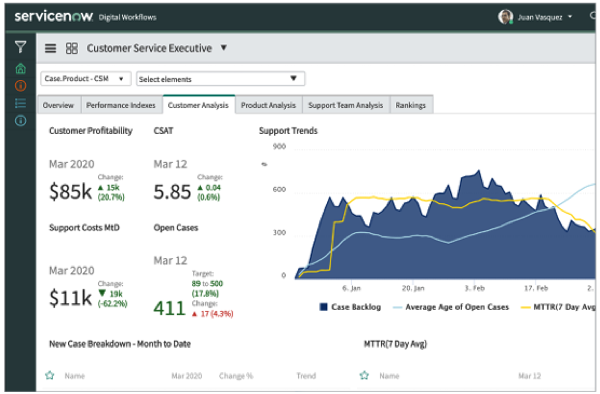
Task: Click the teal info circle icon
Action: pos(21,121)
